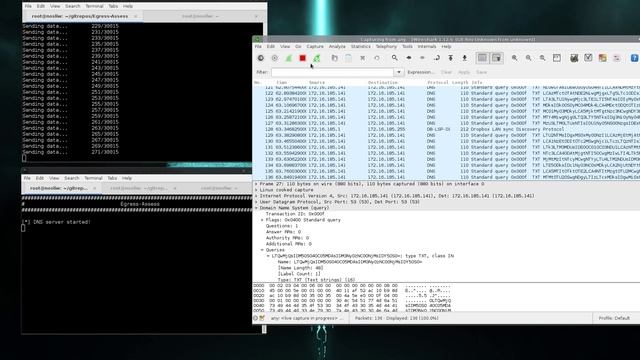Jump to the last packet
640x360 pixels.
[464, 58]
